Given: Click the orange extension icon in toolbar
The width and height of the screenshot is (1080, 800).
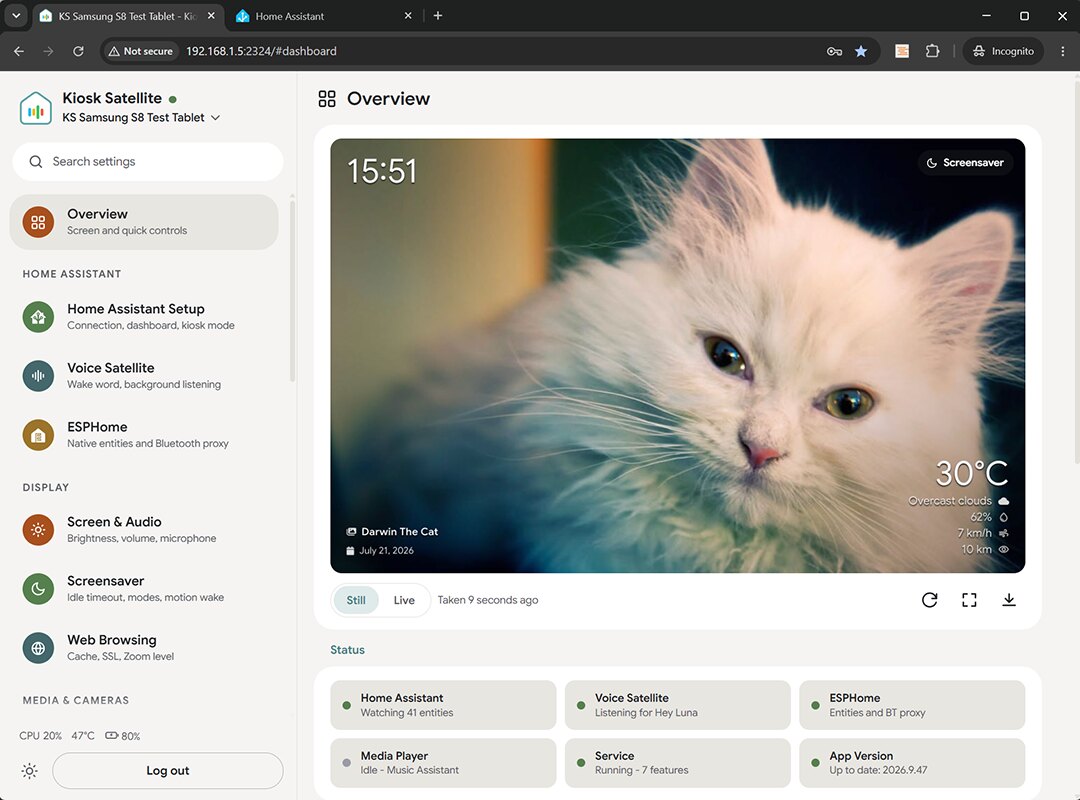Looking at the screenshot, I should point(902,51).
